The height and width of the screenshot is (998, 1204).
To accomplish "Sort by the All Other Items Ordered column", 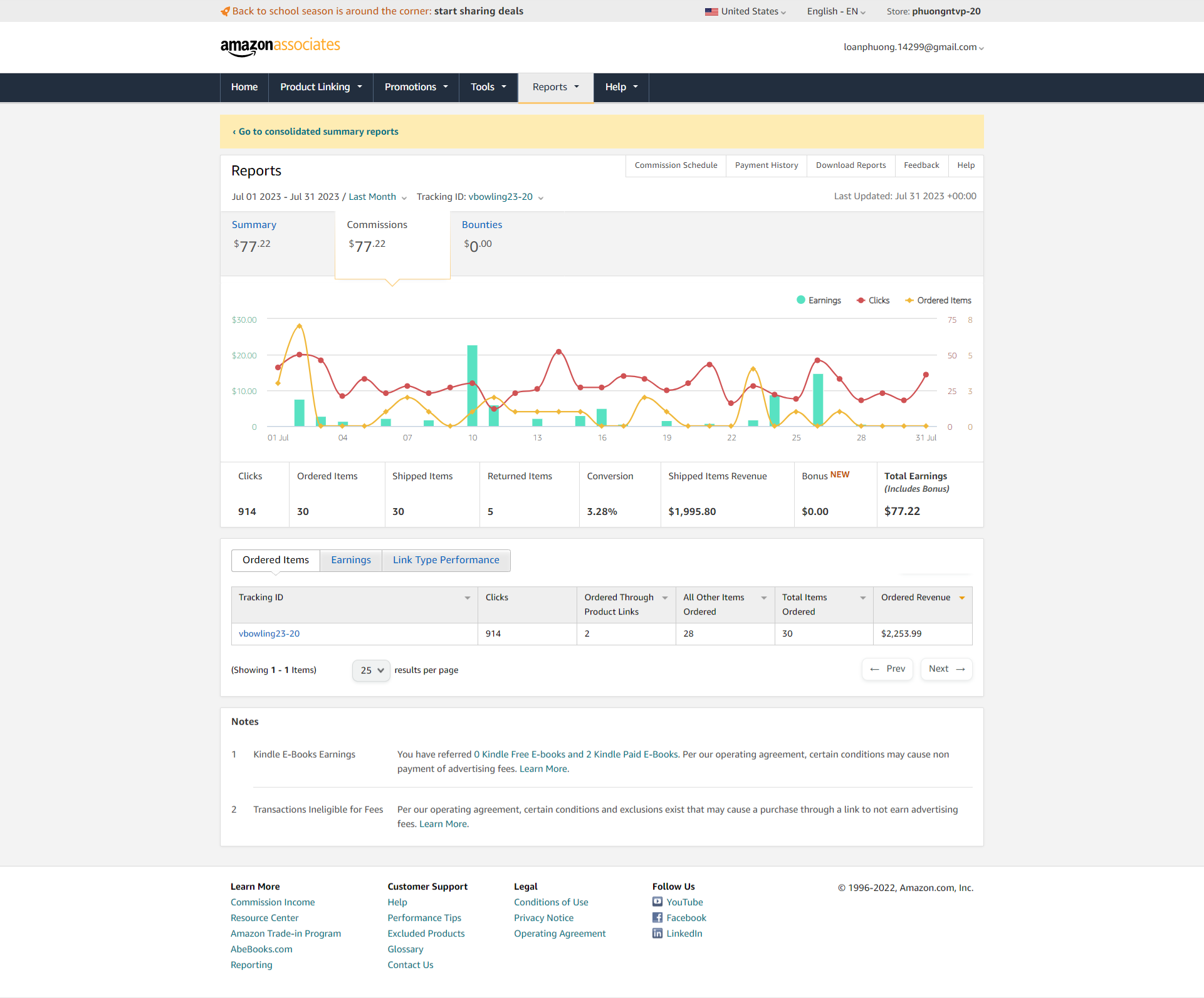I will point(764,598).
